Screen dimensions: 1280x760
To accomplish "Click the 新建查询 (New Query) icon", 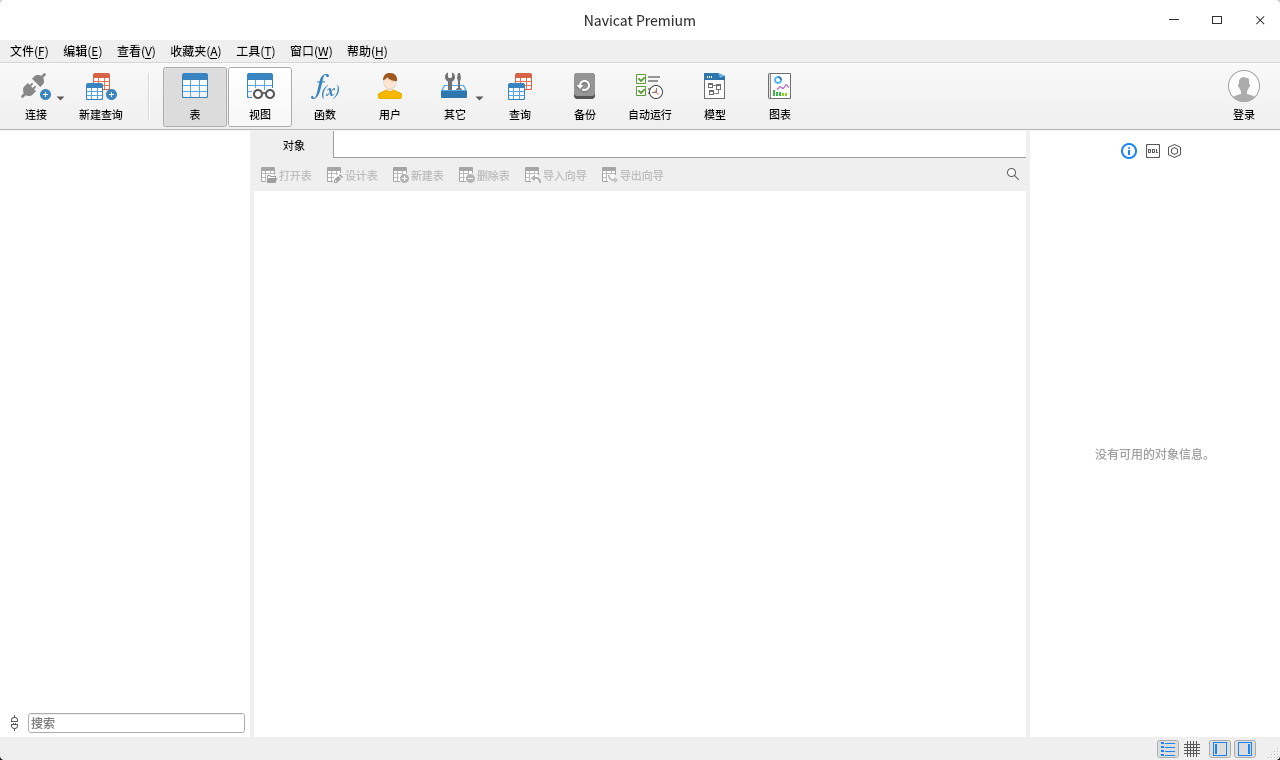I will [100, 96].
